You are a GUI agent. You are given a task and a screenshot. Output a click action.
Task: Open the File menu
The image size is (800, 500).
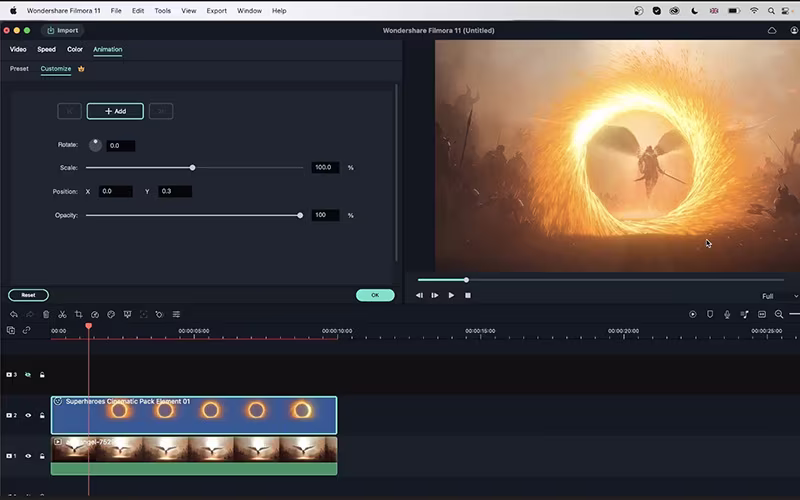116,11
